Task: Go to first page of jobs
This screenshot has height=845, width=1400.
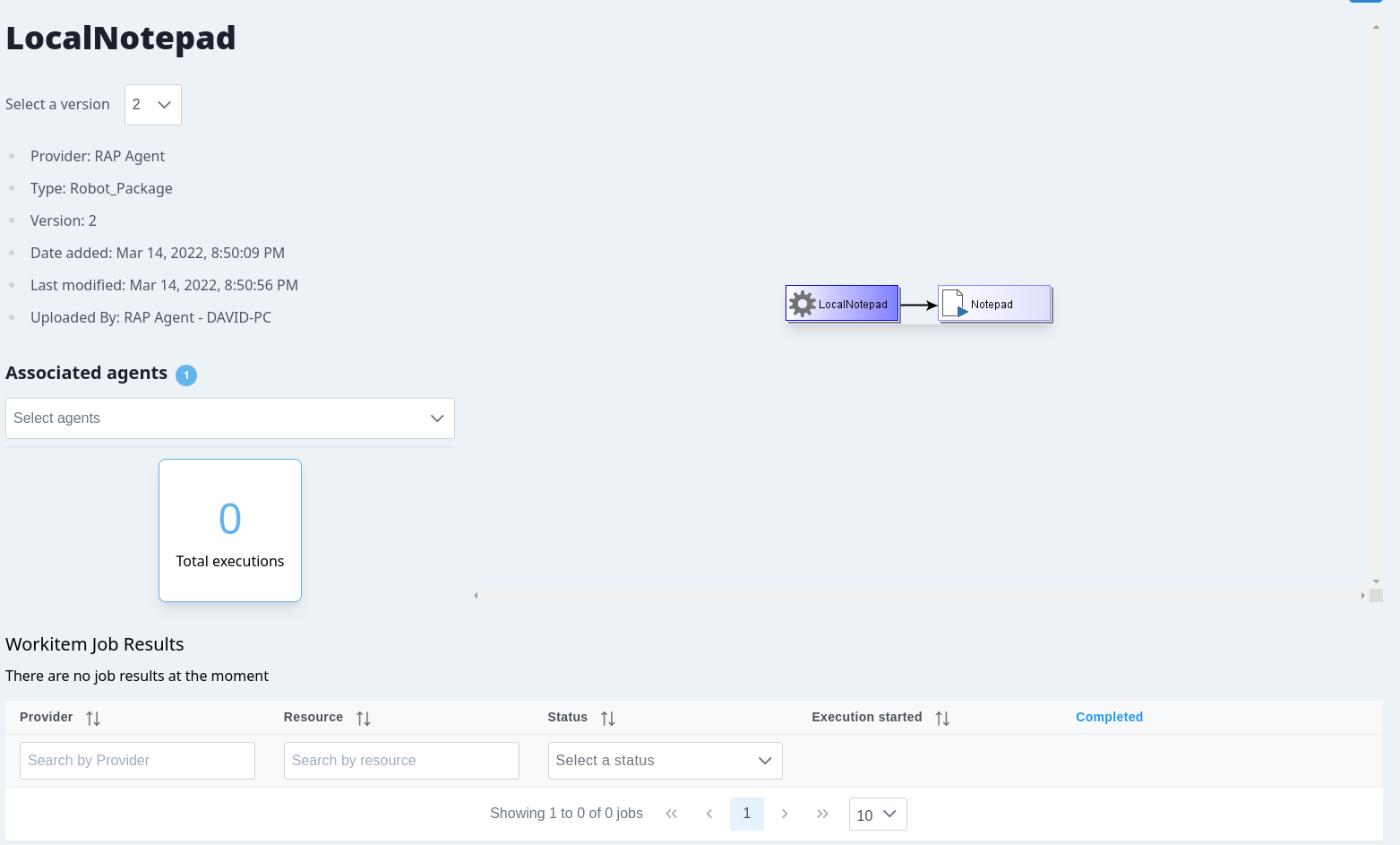Action: click(671, 814)
